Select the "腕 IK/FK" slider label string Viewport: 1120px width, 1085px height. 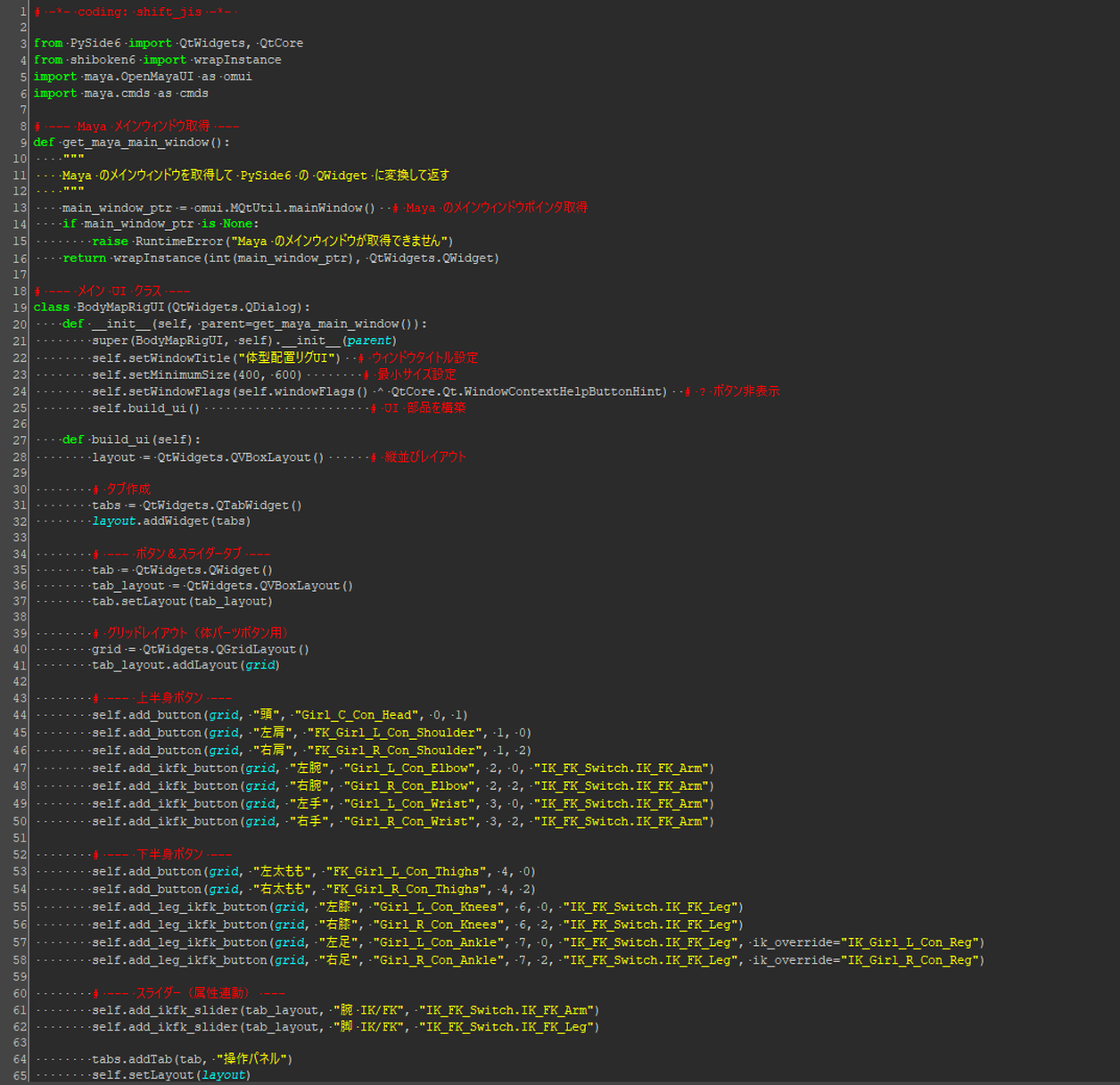[x=368, y=1010]
